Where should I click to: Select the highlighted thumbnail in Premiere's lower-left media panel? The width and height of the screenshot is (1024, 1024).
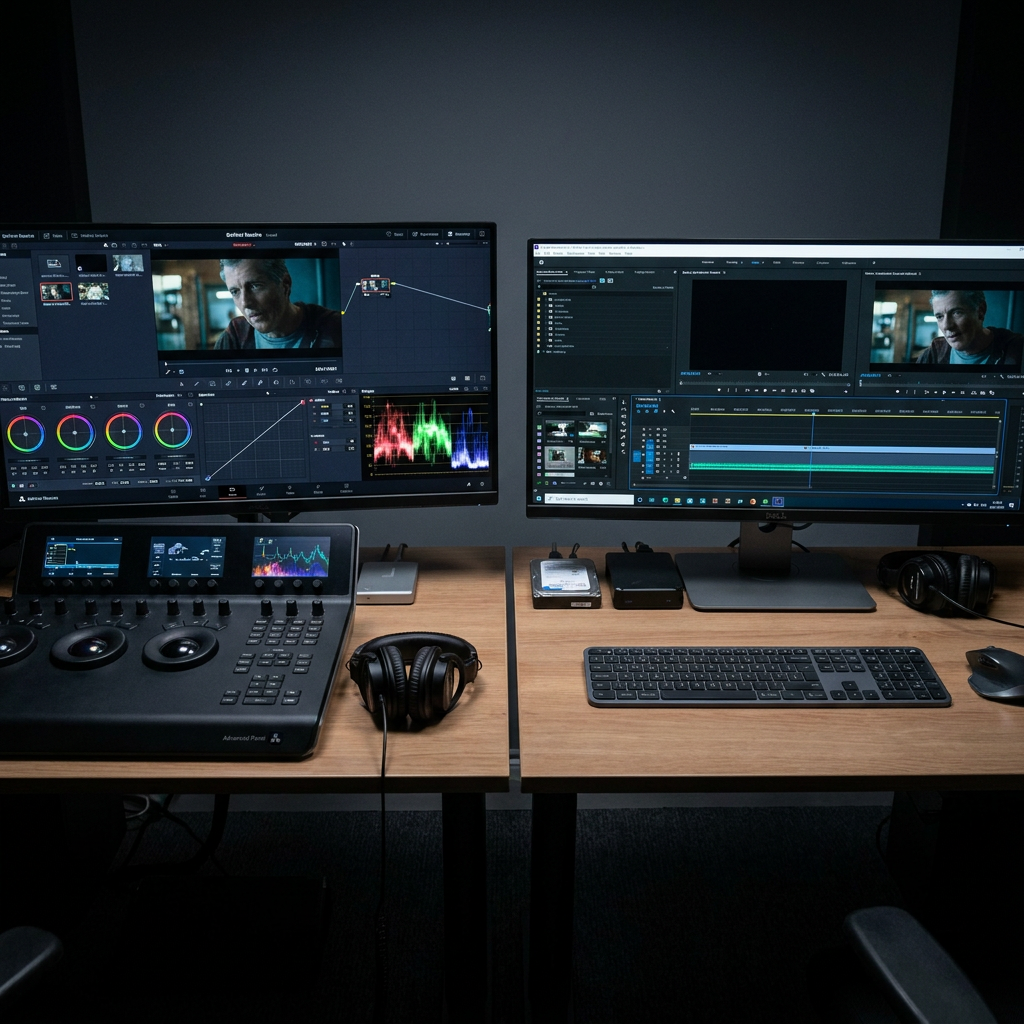coord(560,458)
